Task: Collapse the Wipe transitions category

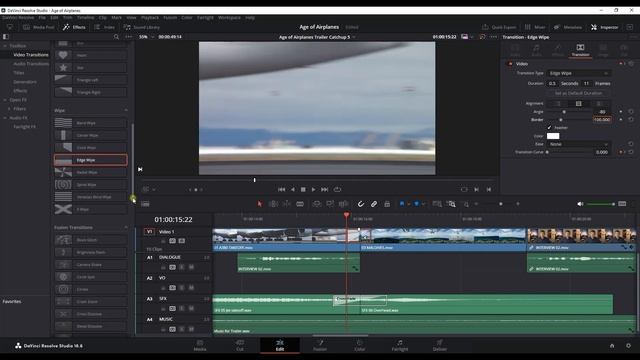Action: click(x=126, y=110)
